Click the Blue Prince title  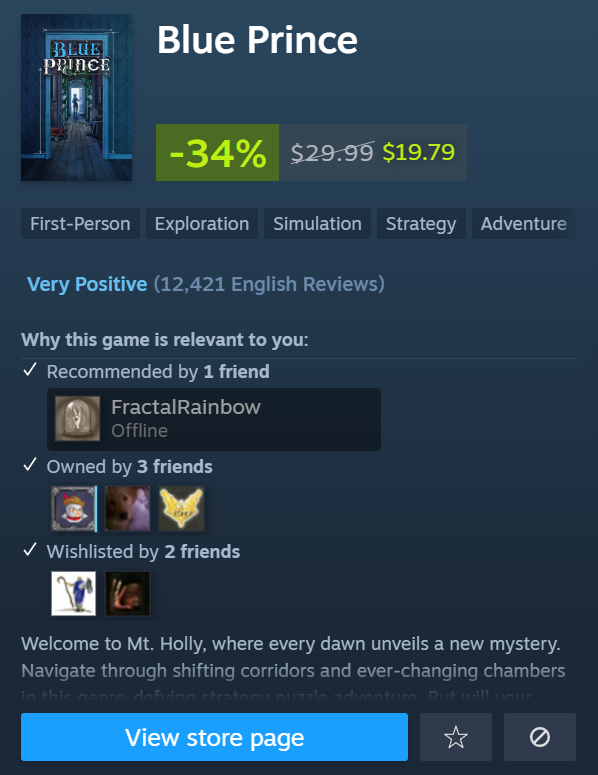tap(257, 40)
